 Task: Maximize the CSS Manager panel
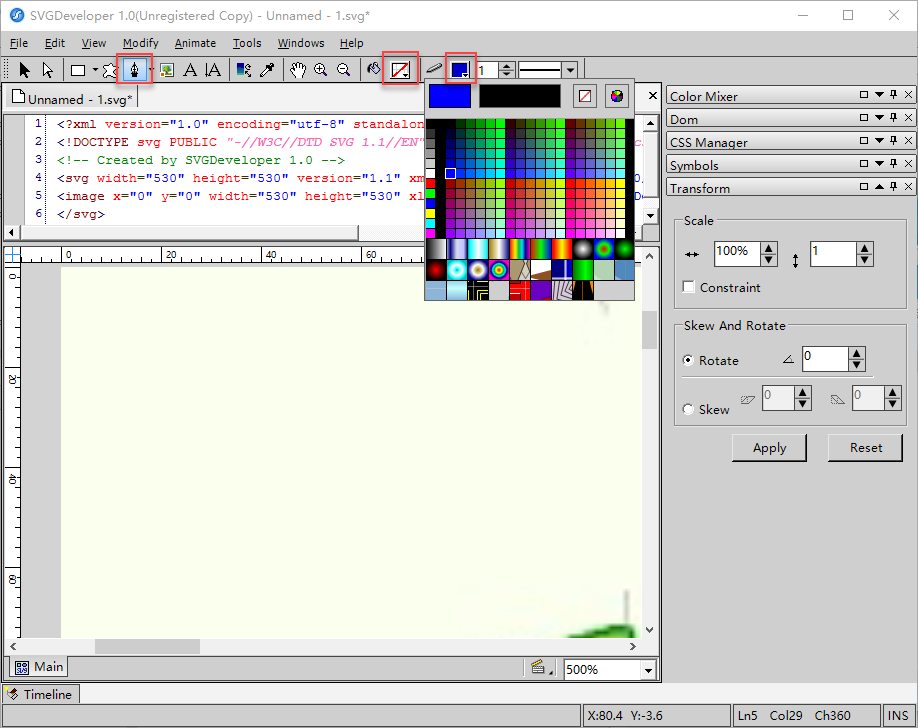[x=864, y=140]
